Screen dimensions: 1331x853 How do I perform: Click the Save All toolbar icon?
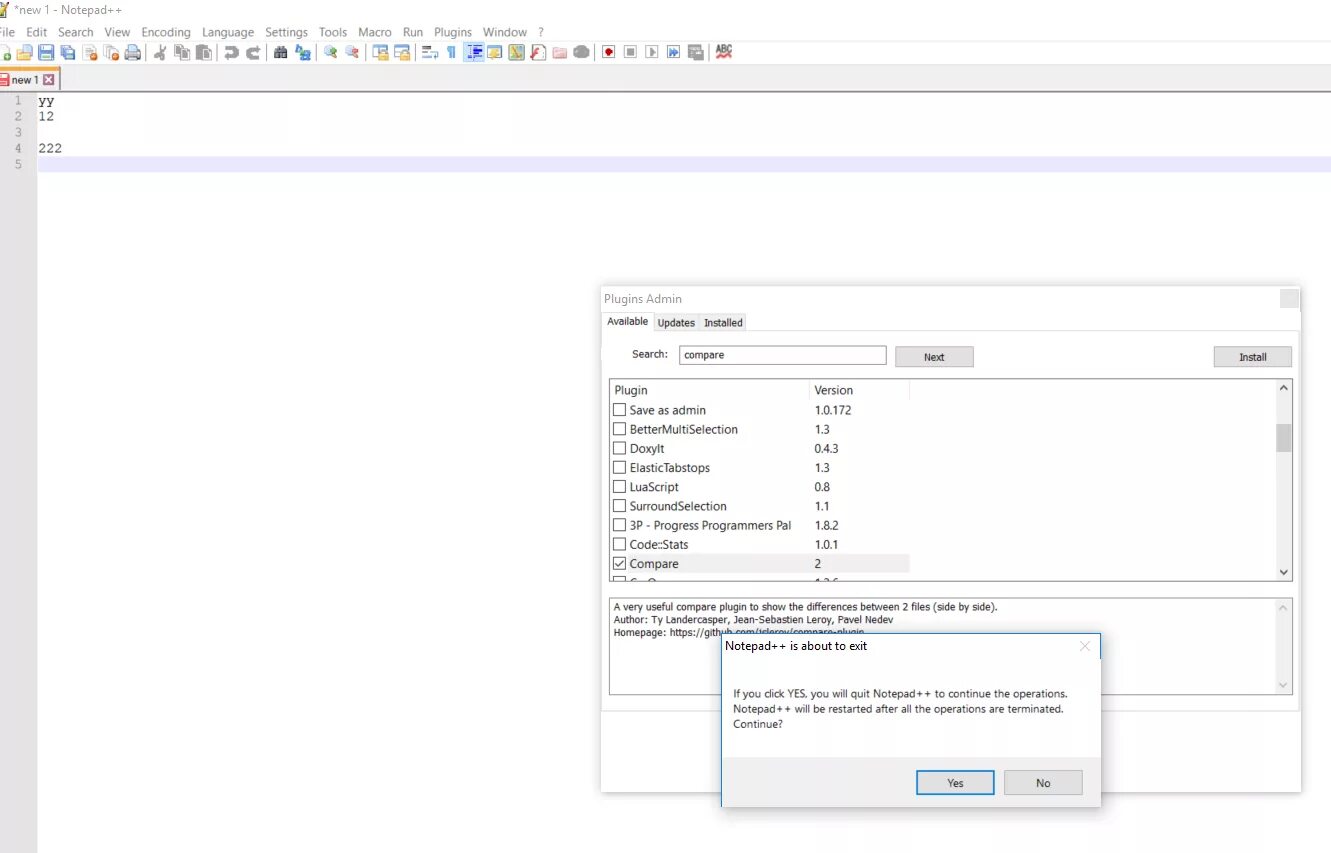point(67,52)
